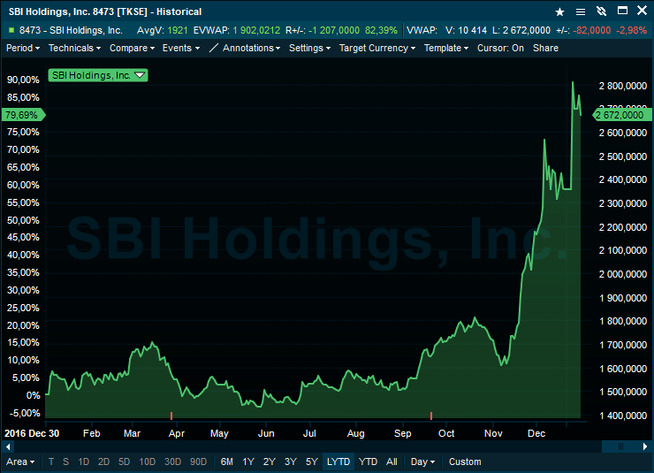Click the Custom range button
The width and height of the screenshot is (654, 473).
465,462
